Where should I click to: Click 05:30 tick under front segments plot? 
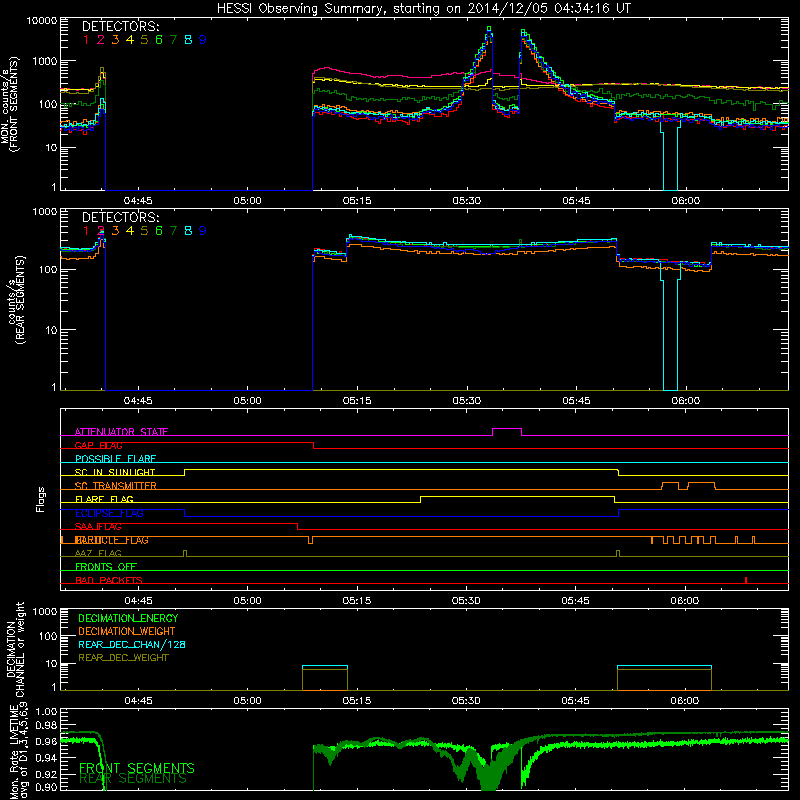coord(466,201)
